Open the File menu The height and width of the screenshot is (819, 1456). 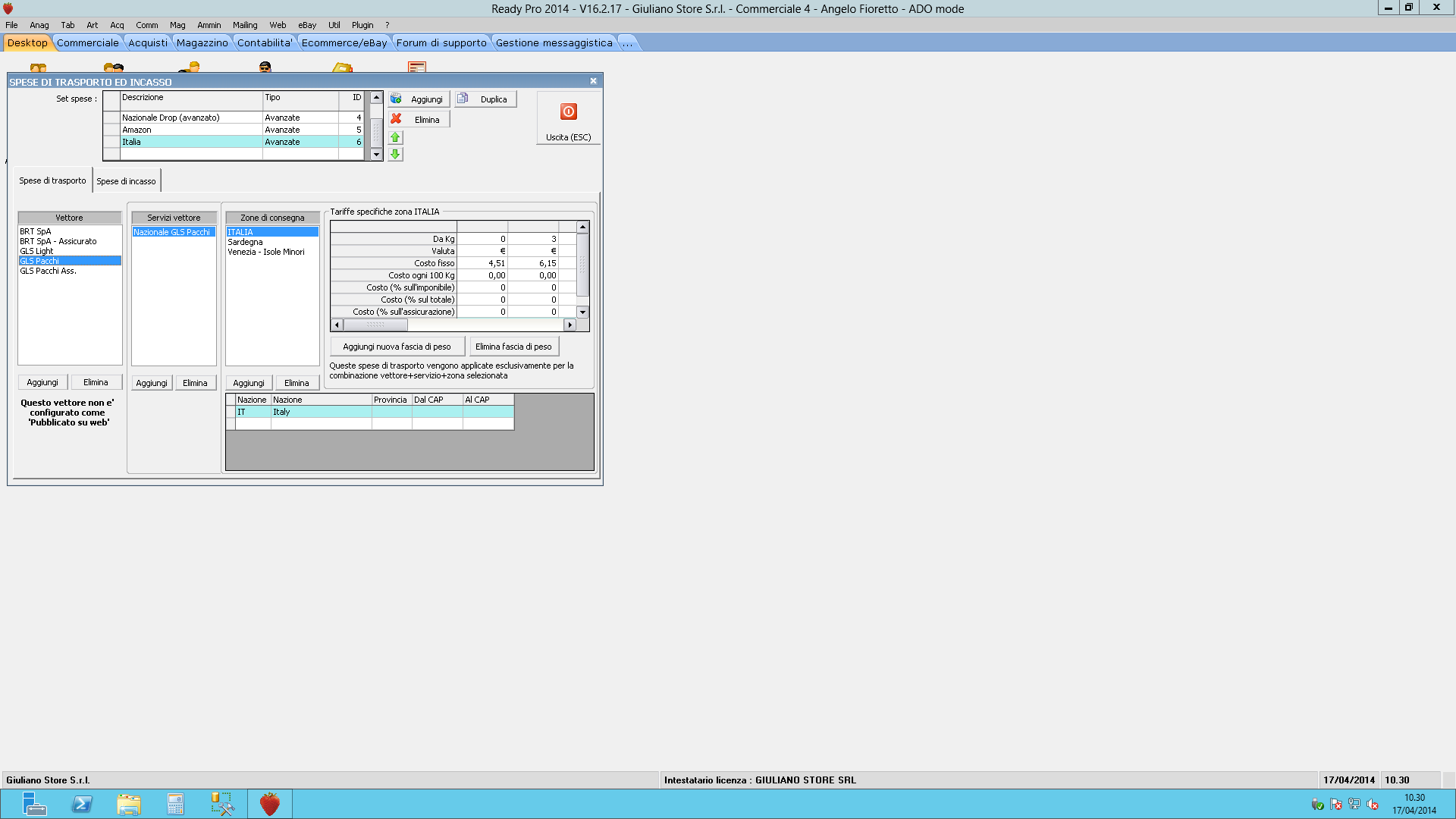pyautogui.click(x=11, y=25)
